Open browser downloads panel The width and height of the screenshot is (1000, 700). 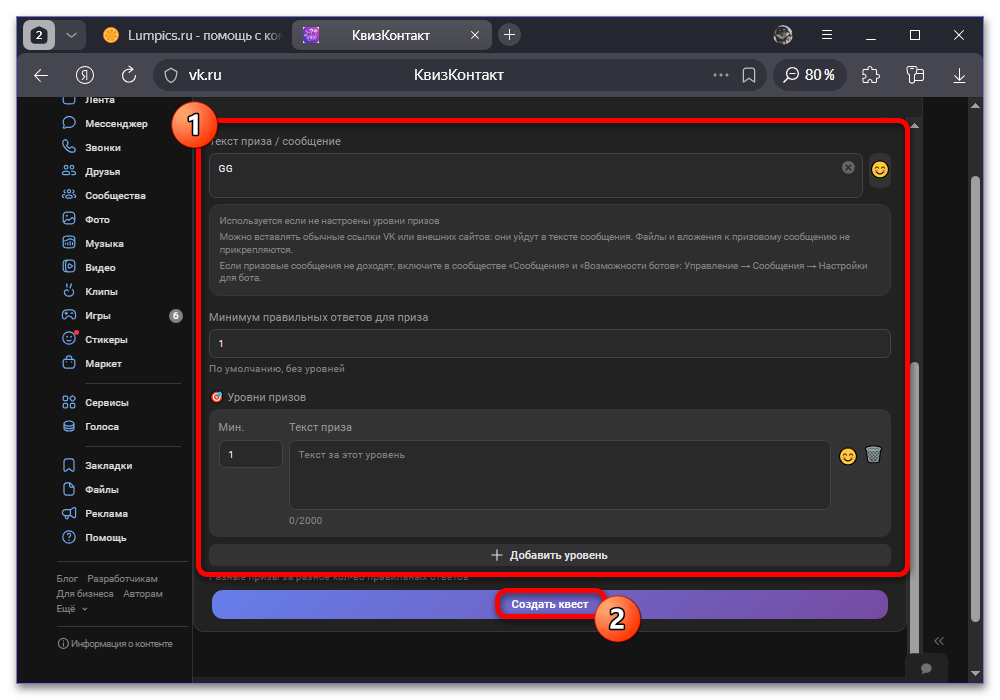pos(959,75)
